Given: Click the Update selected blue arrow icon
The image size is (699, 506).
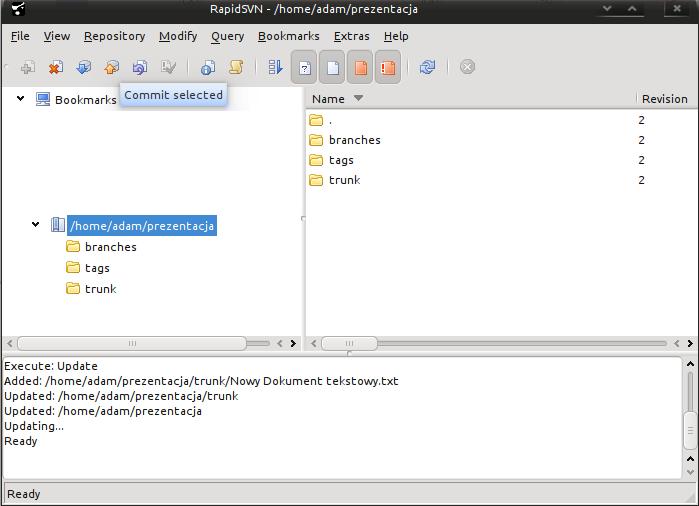Looking at the screenshot, I should [83, 68].
